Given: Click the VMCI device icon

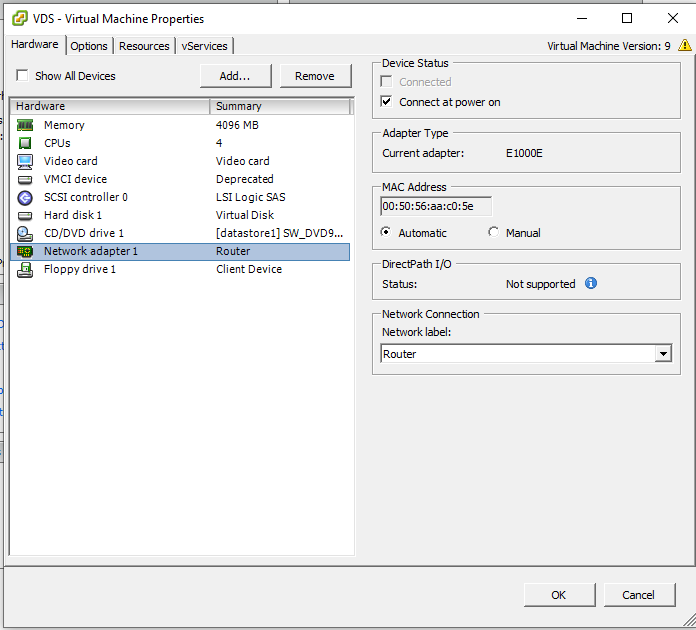Looking at the screenshot, I should coord(25,179).
